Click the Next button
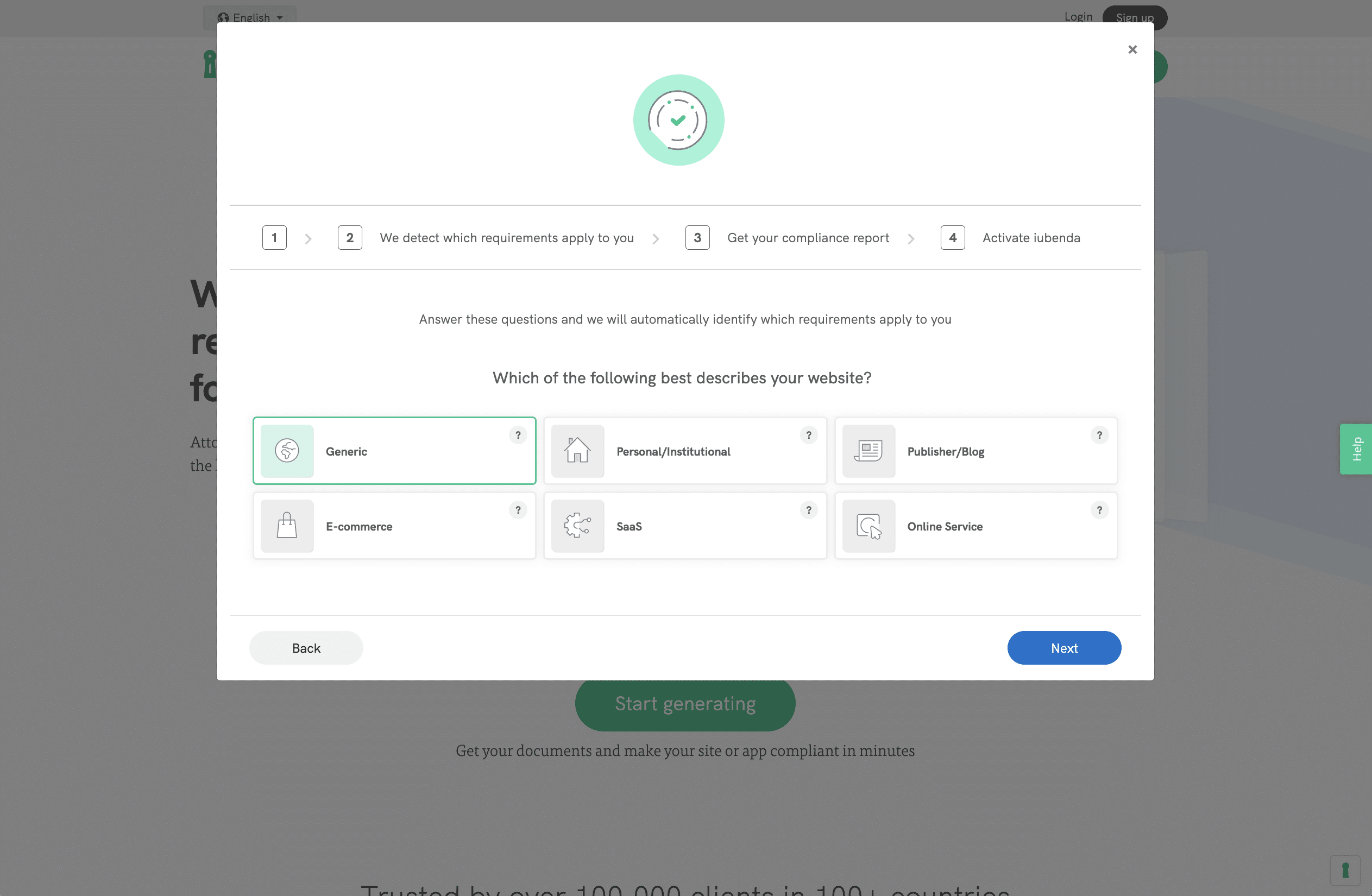This screenshot has width=1372, height=896. coord(1063,648)
